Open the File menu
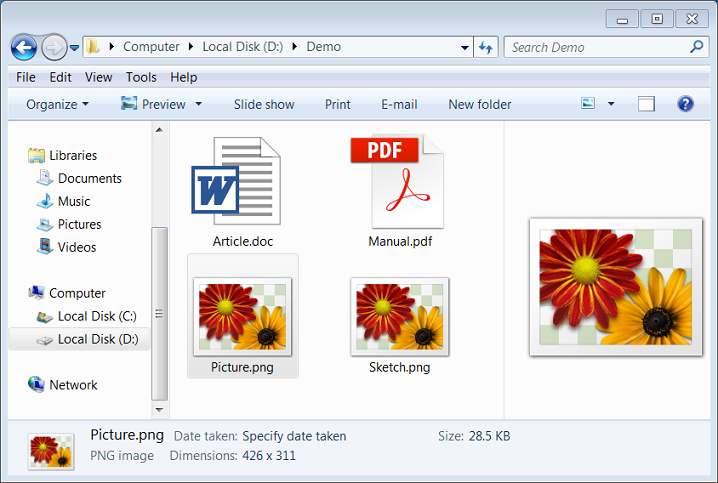Viewport: 718px width, 483px height. pyautogui.click(x=26, y=77)
